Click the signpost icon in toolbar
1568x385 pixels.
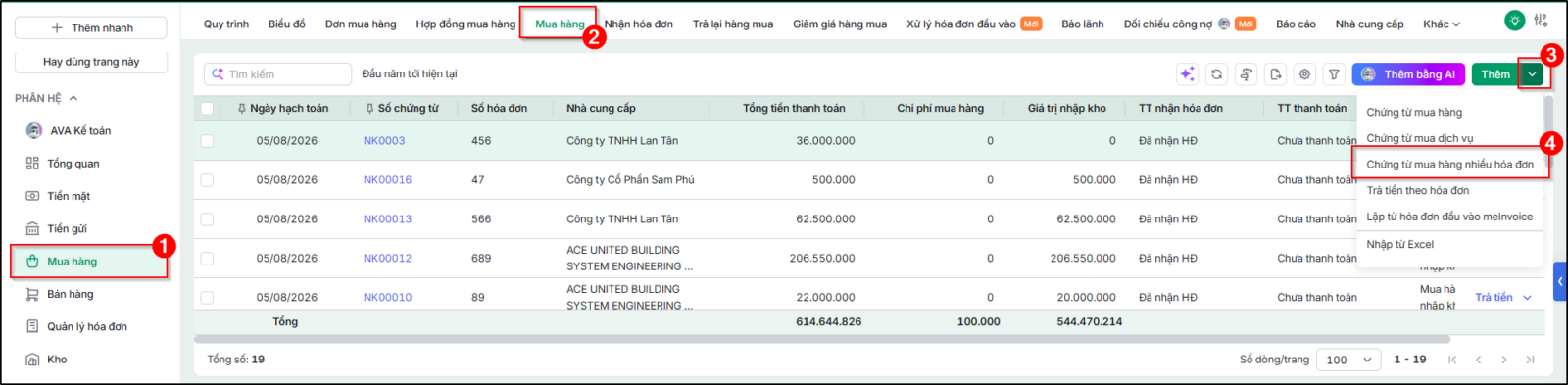(x=1247, y=74)
